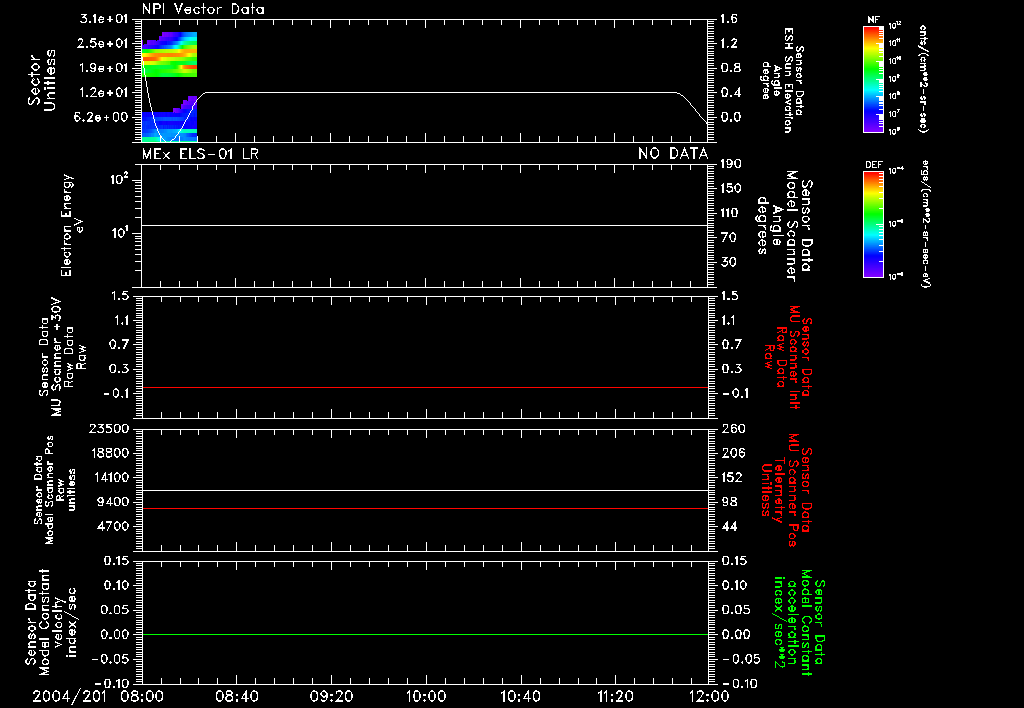Click the NO DATA label
The width and height of the screenshot is (1024, 708).
(x=673, y=153)
